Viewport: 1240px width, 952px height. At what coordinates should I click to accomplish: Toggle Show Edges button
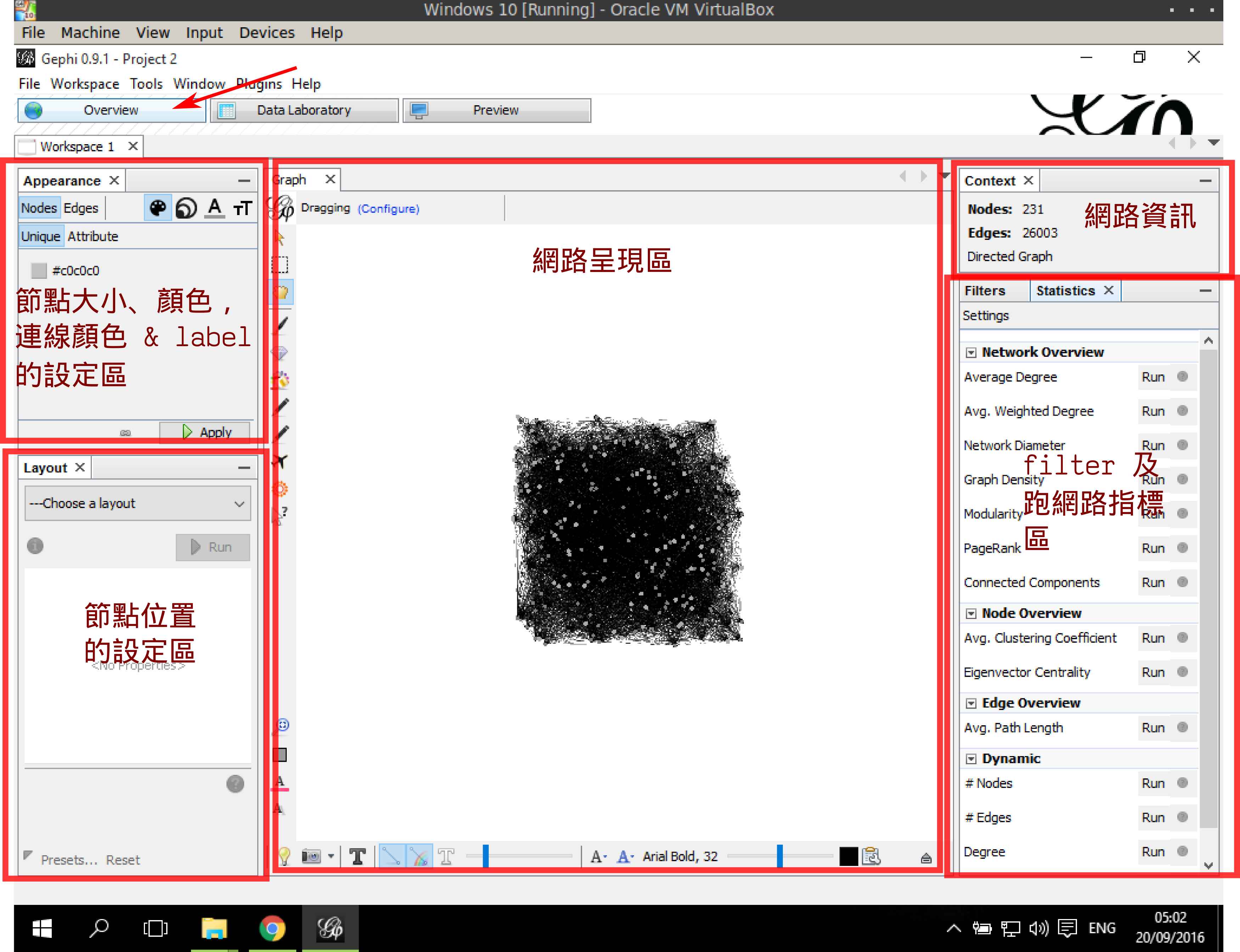[x=392, y=856]
